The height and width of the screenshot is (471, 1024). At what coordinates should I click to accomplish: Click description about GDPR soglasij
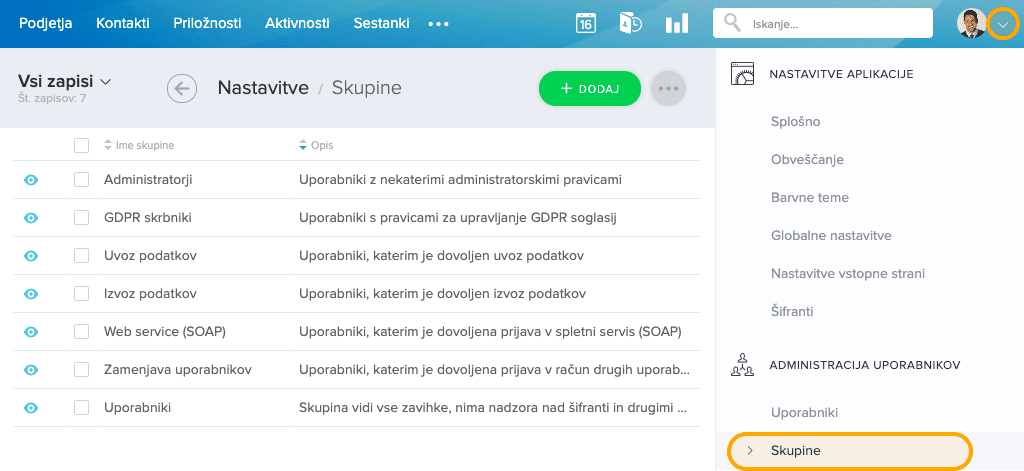458,218
